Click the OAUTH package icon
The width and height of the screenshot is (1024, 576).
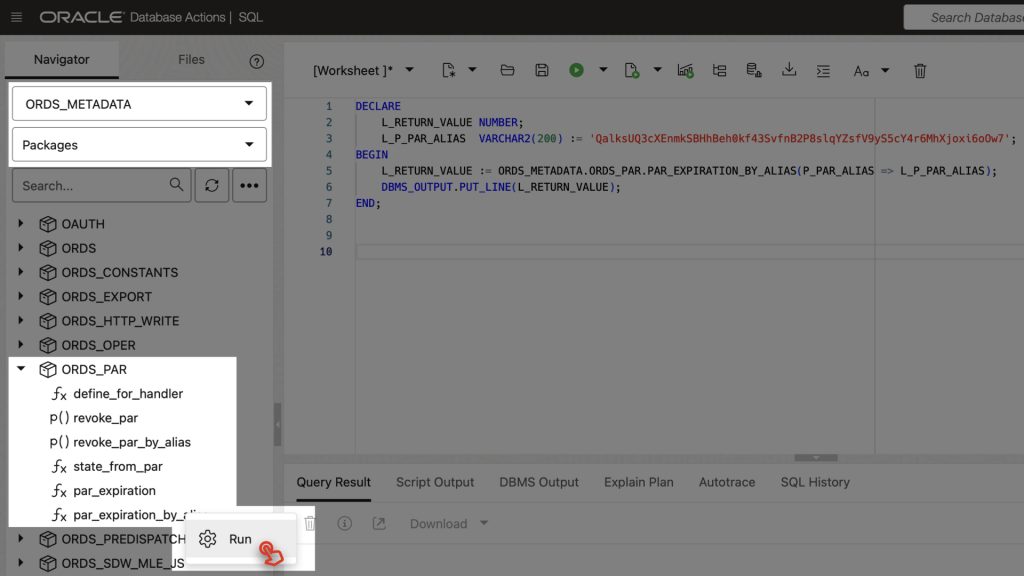click(48, 224)
